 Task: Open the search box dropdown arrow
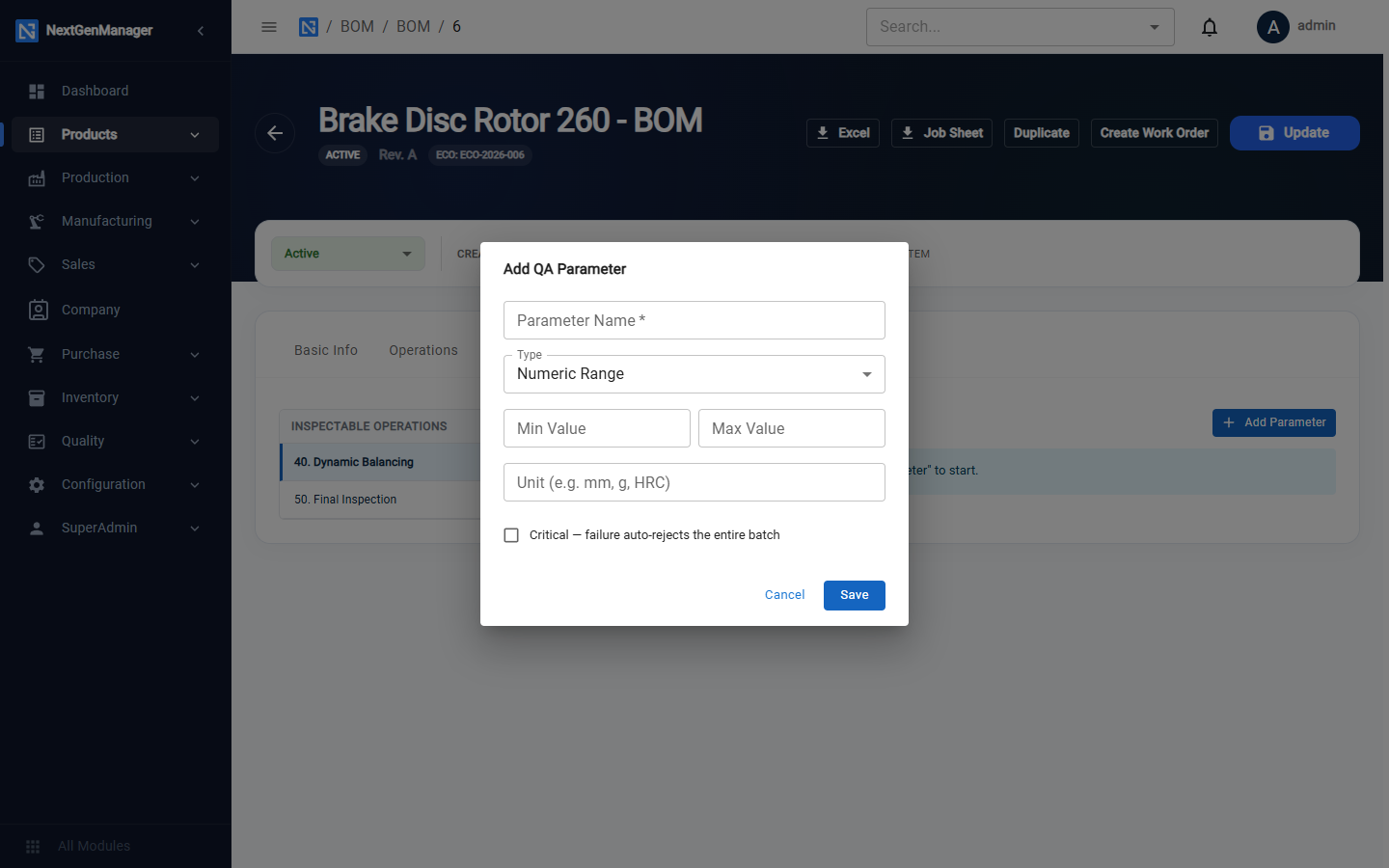point(1155,27)
